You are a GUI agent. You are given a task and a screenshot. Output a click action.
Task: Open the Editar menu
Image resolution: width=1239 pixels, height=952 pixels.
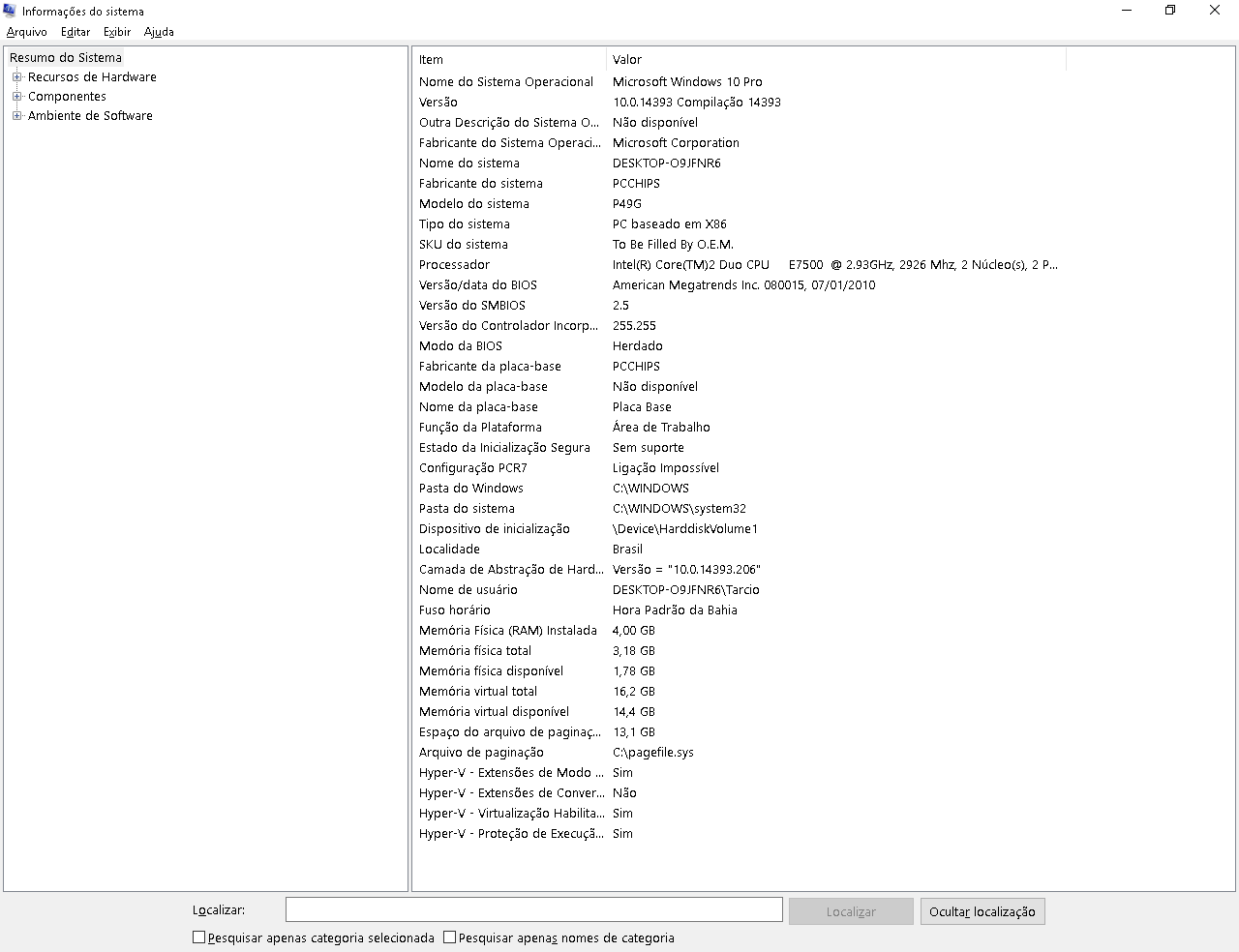coord(76,32)
